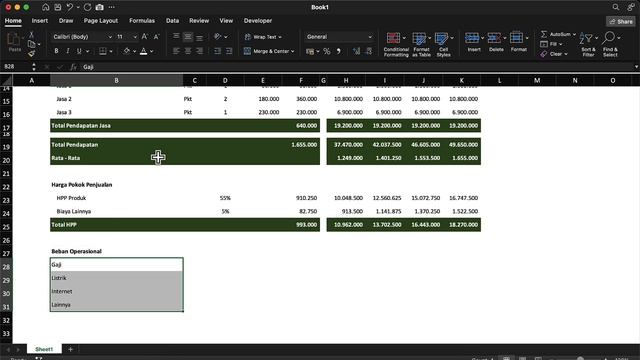Open Format as Table

point(421,44)
